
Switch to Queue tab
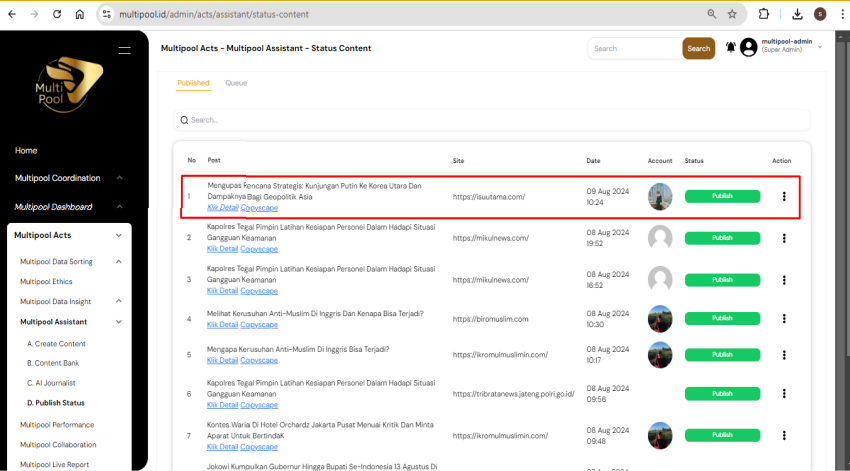click(x=236, y=83)
